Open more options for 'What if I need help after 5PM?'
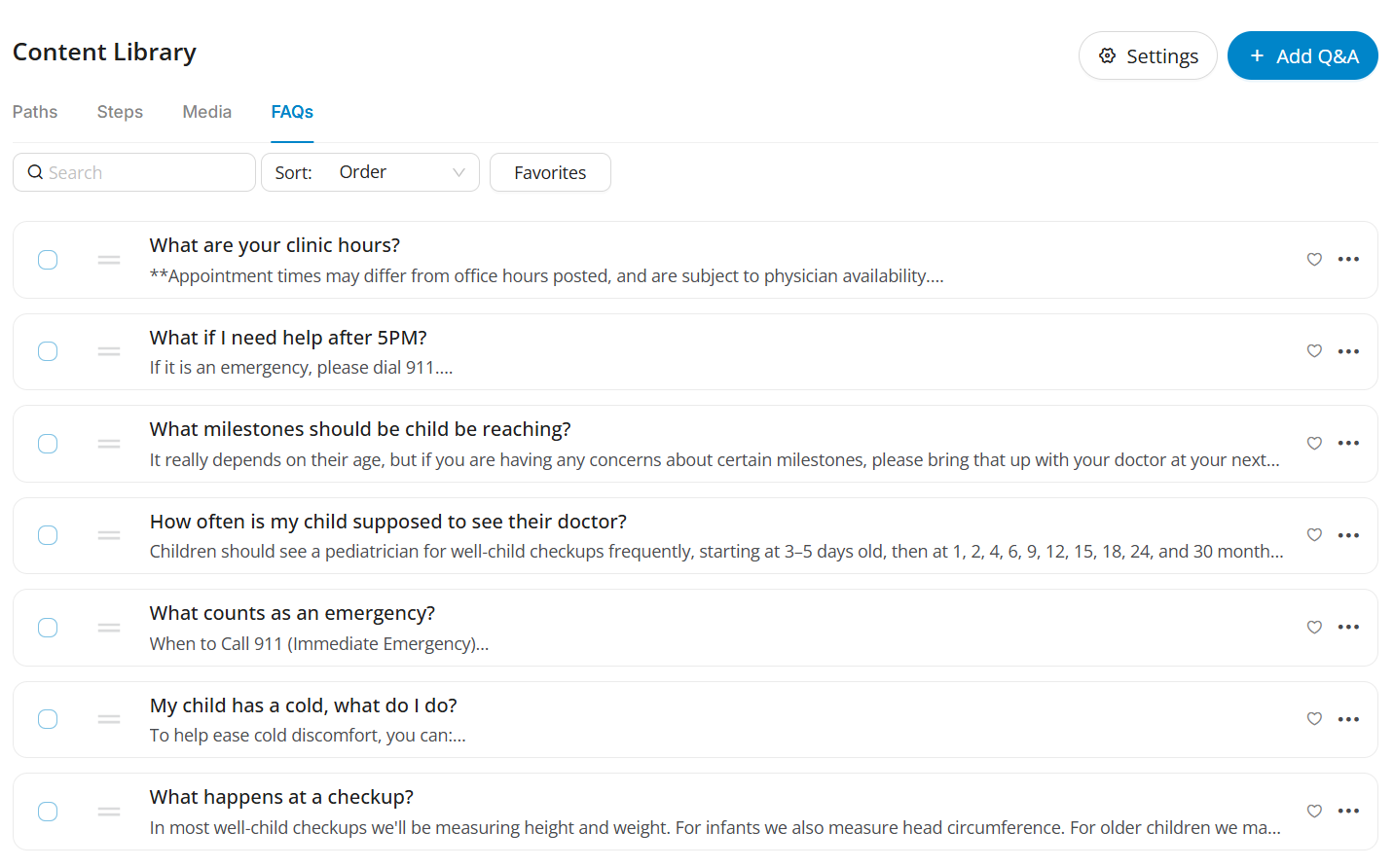1394x868 pixels. click(1348, 351)
